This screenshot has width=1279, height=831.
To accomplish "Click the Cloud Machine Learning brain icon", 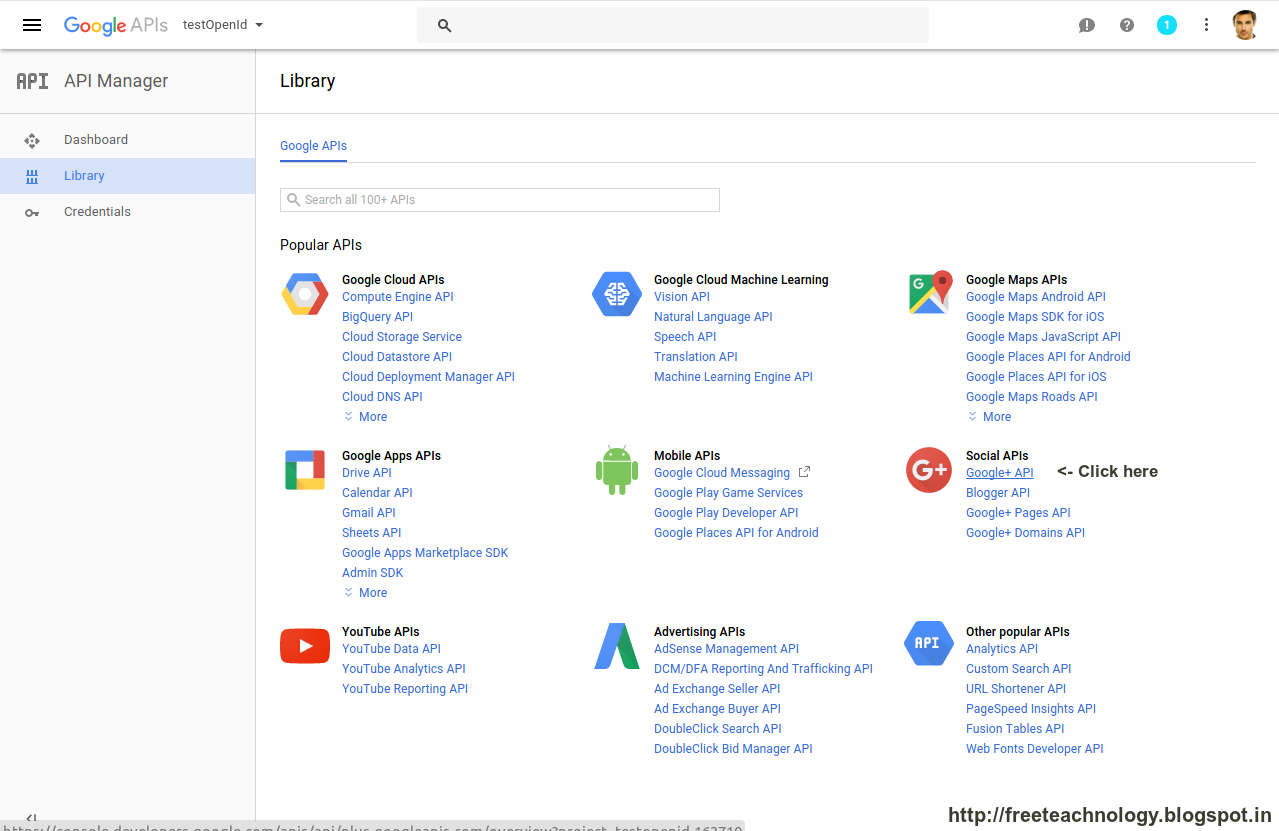I will [617, 294].
